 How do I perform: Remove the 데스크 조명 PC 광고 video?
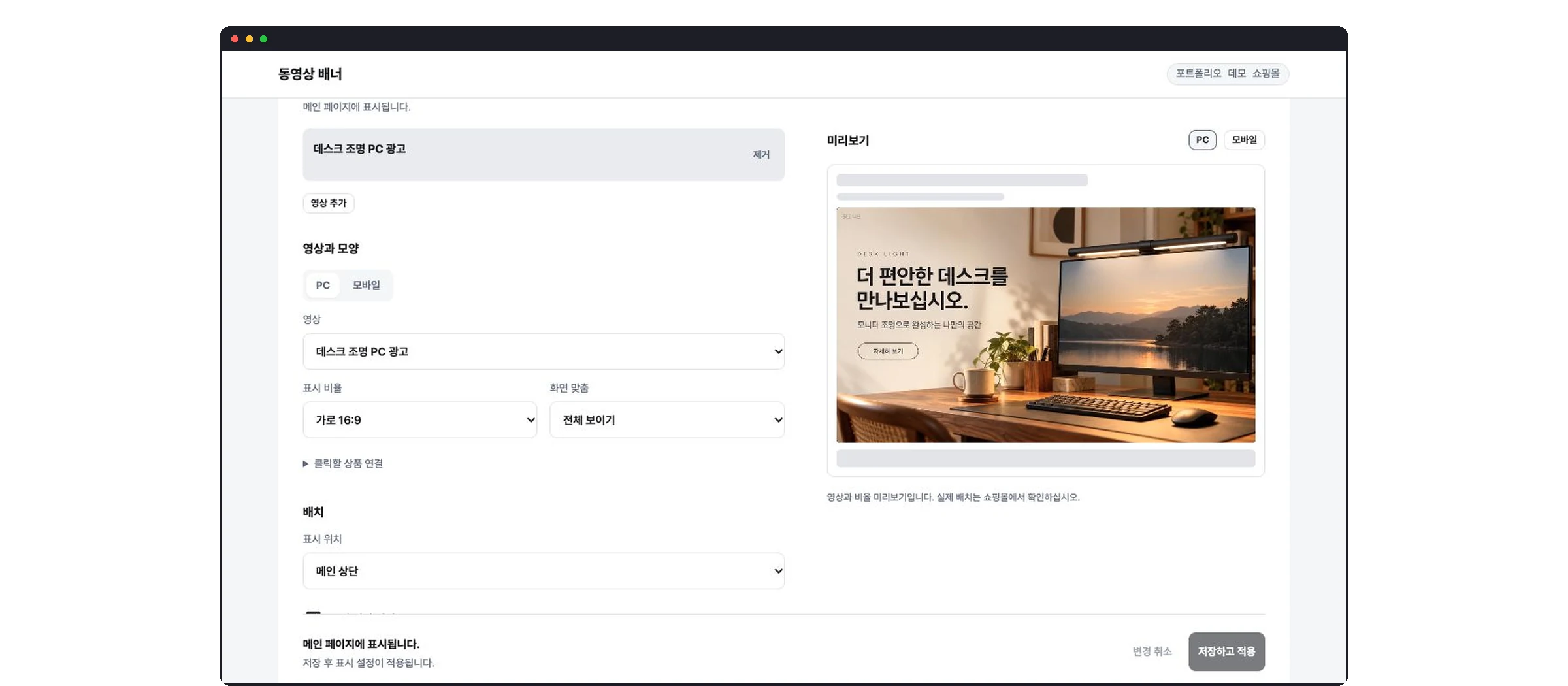[x=761, y=155]
